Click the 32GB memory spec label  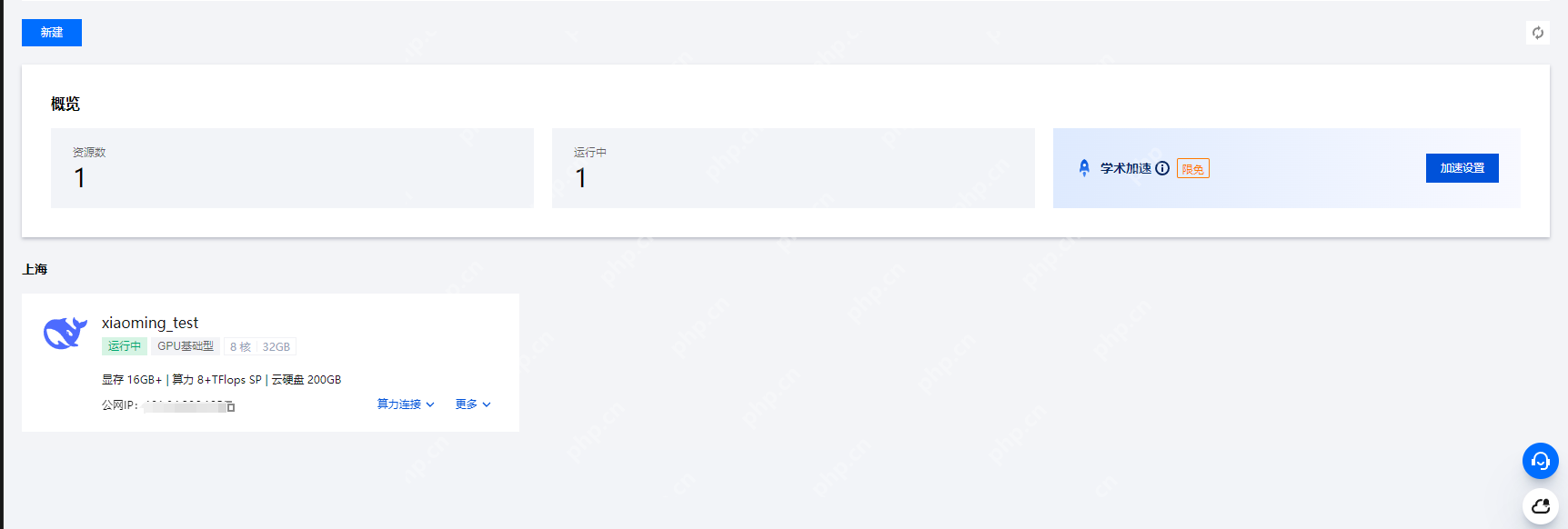tap(276, 347)
